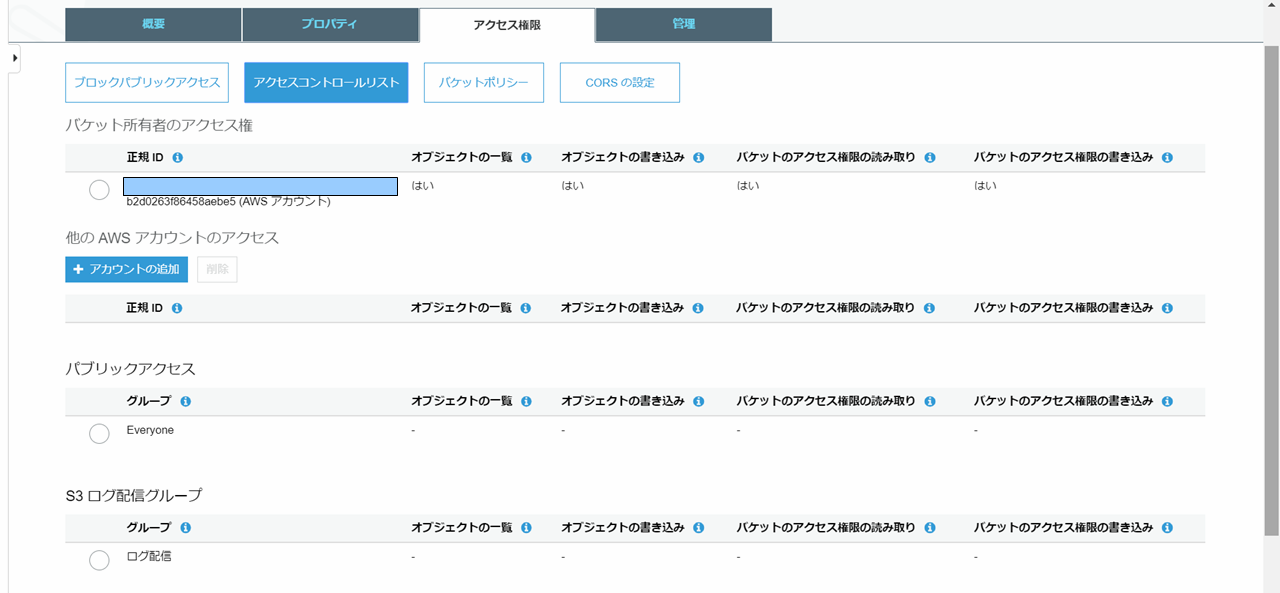The width and height of the screenshot is (1280, 593).
Task: Info icon for アクセス権限の書き込み in パブリックアクセス table
Action: [x=1168, y=401]
